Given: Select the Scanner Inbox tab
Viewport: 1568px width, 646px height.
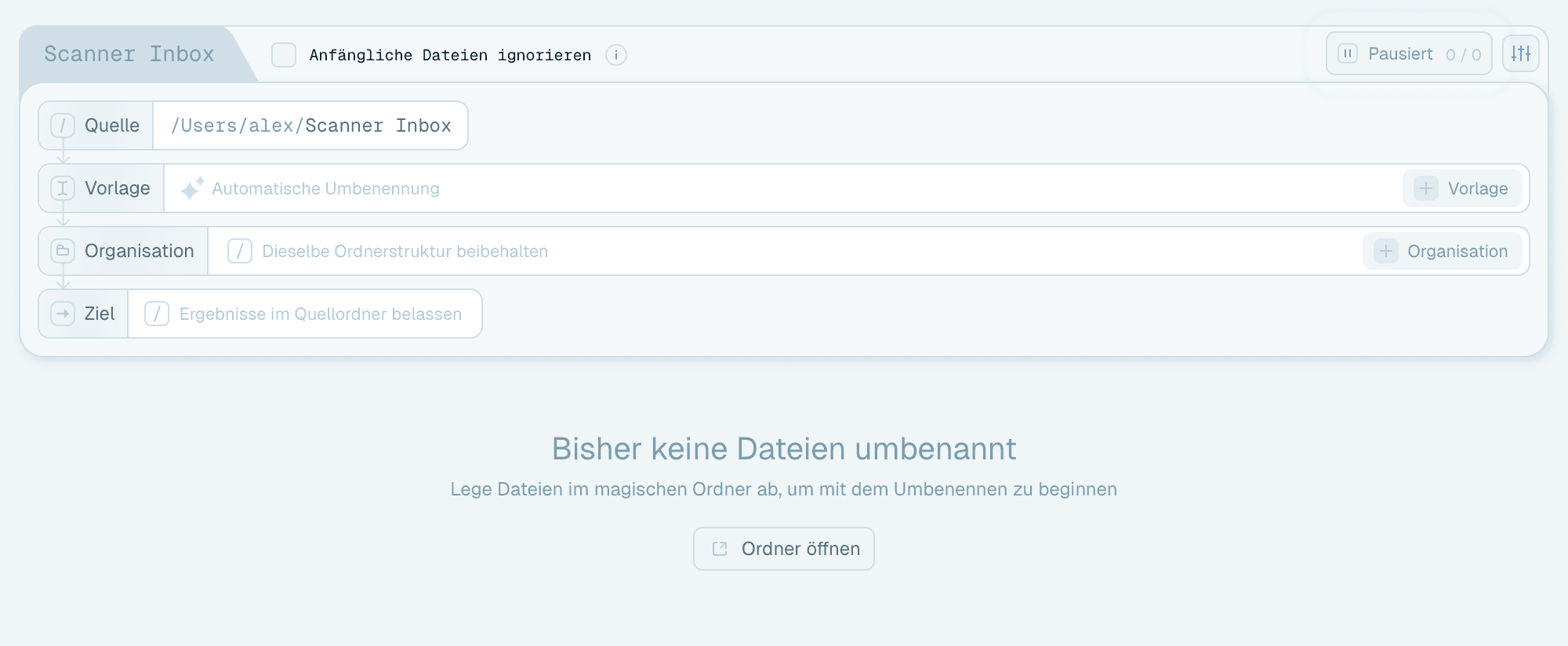Looking at the screenshot, I should pos(129,54).
